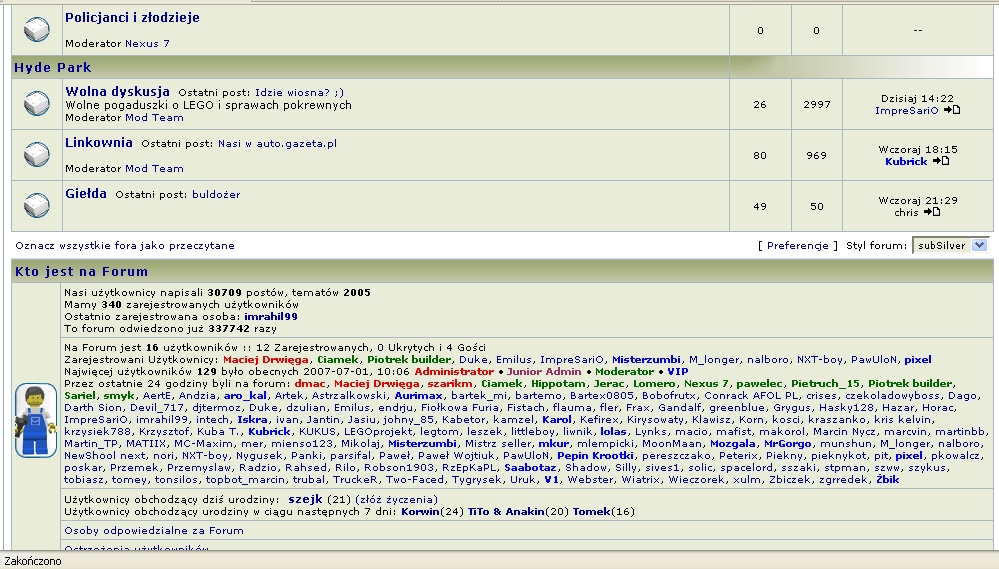The image size is (999, 569).
Task: Open Maciej Drwięga in registered users line
Action: (266, 359)
